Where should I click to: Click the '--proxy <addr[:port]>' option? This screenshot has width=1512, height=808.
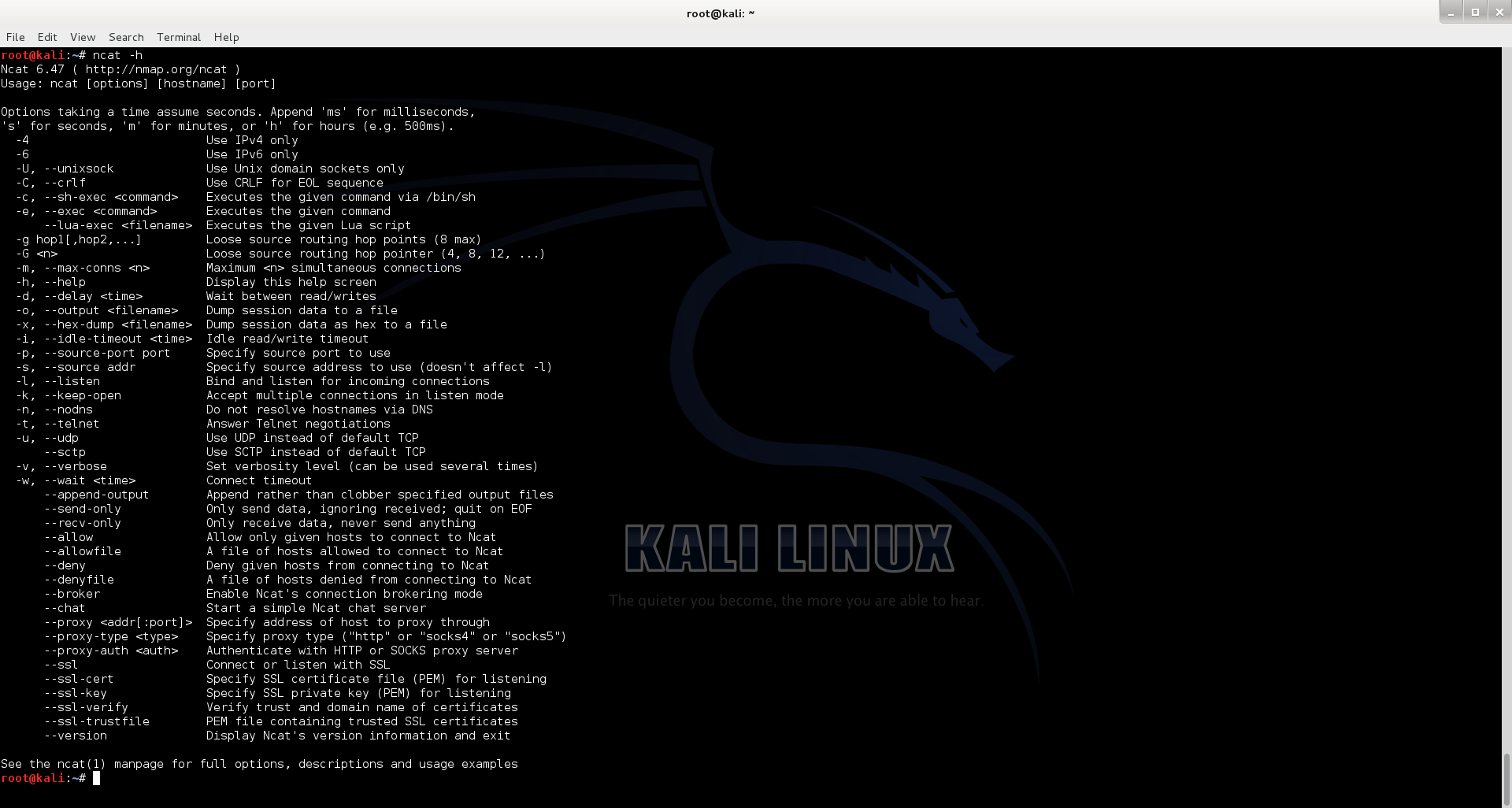[x=118, y=622]
